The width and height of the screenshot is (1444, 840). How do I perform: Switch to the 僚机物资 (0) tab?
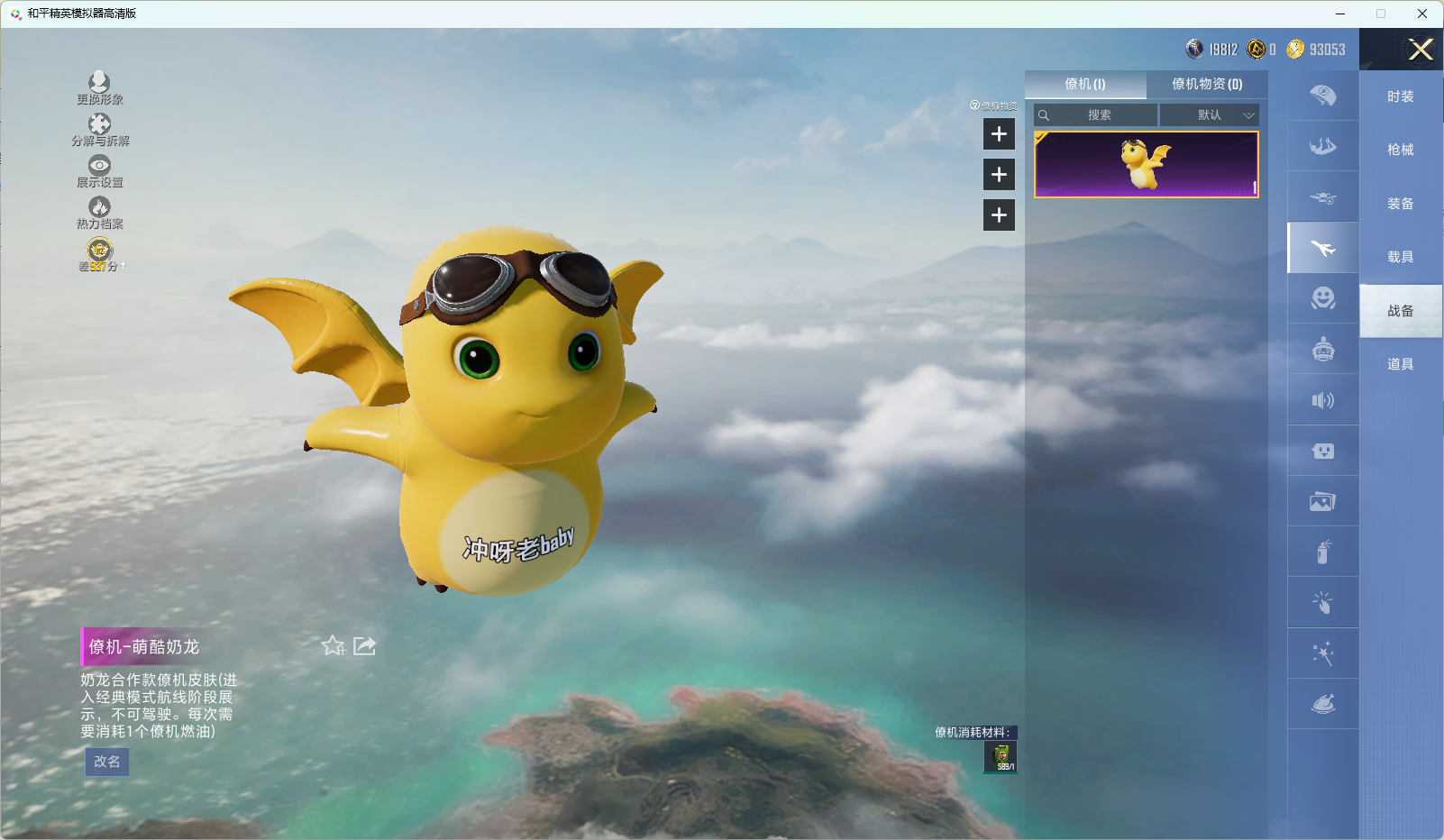pos(1207,84)
